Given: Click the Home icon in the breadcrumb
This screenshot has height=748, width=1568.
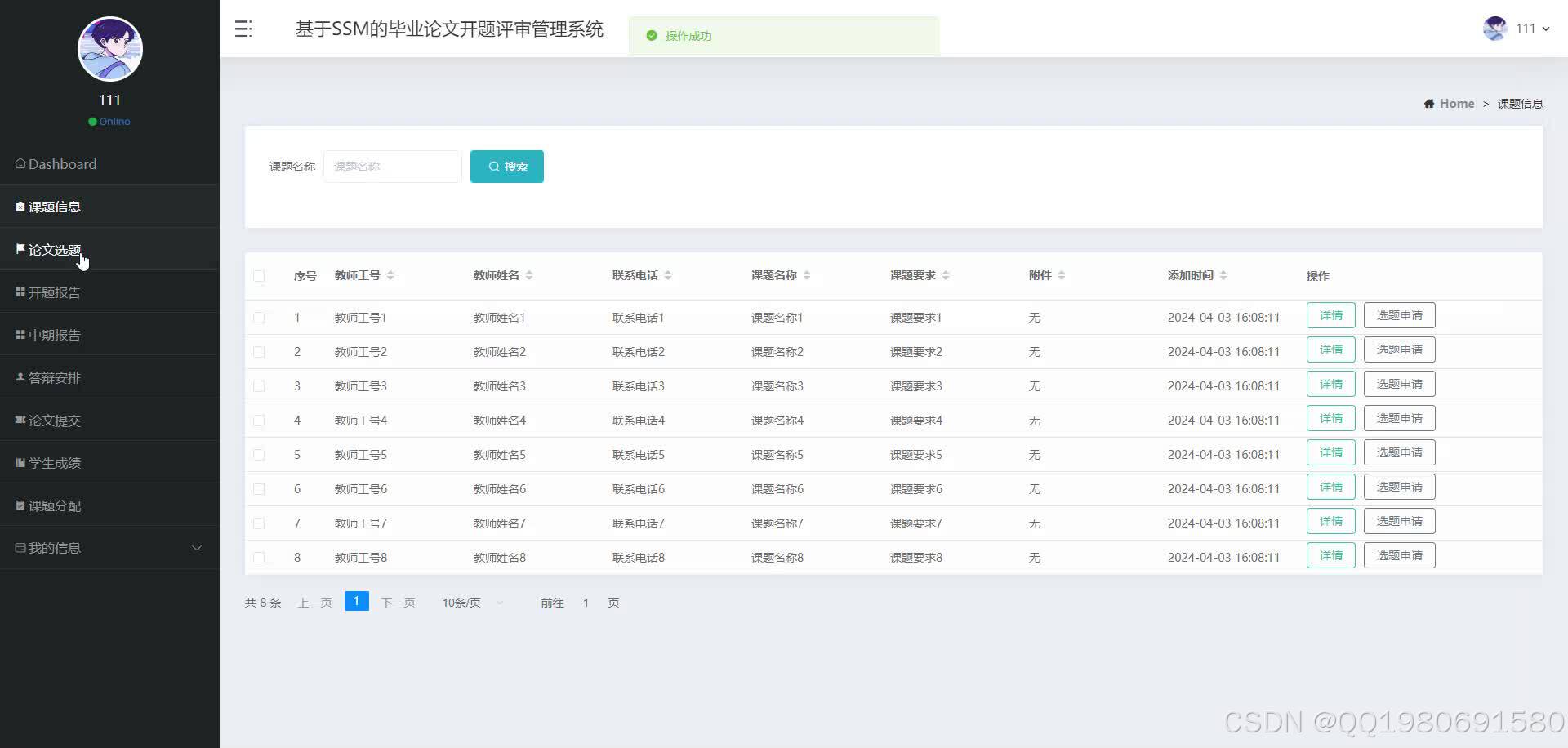Looking at the screenshot, I should tap(1429, 103).
